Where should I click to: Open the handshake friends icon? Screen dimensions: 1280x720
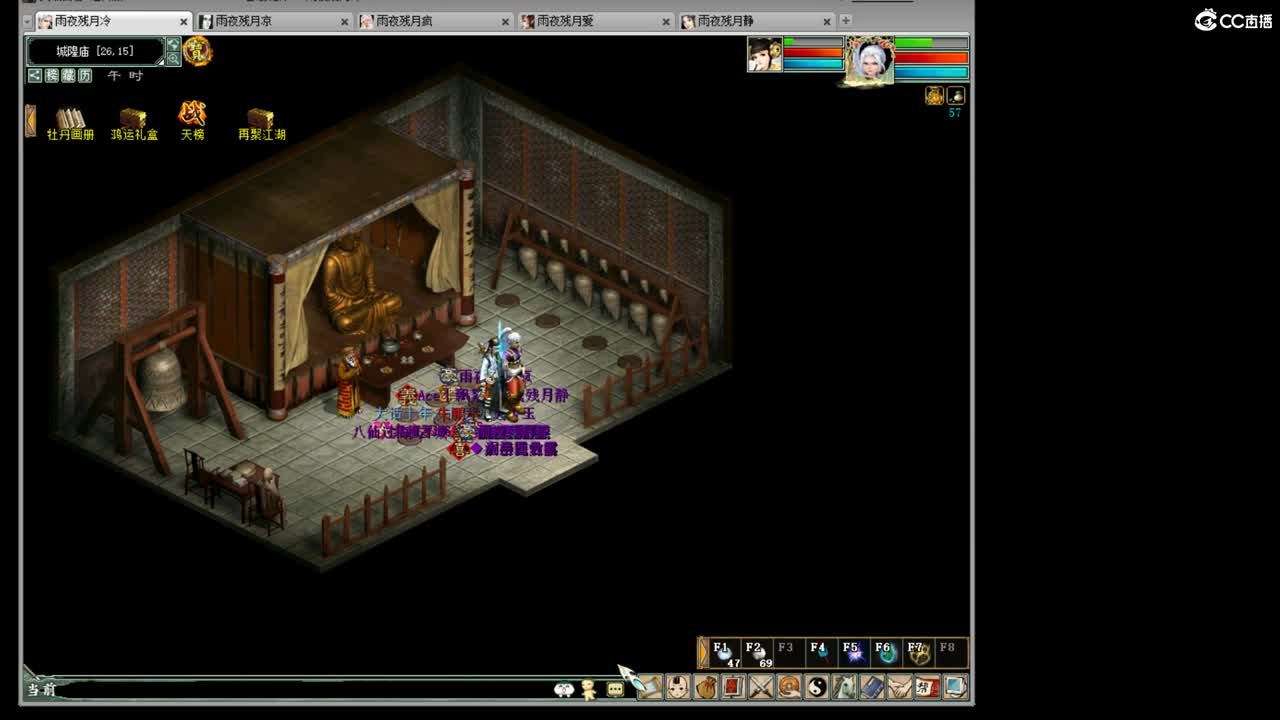click(900, 687)
